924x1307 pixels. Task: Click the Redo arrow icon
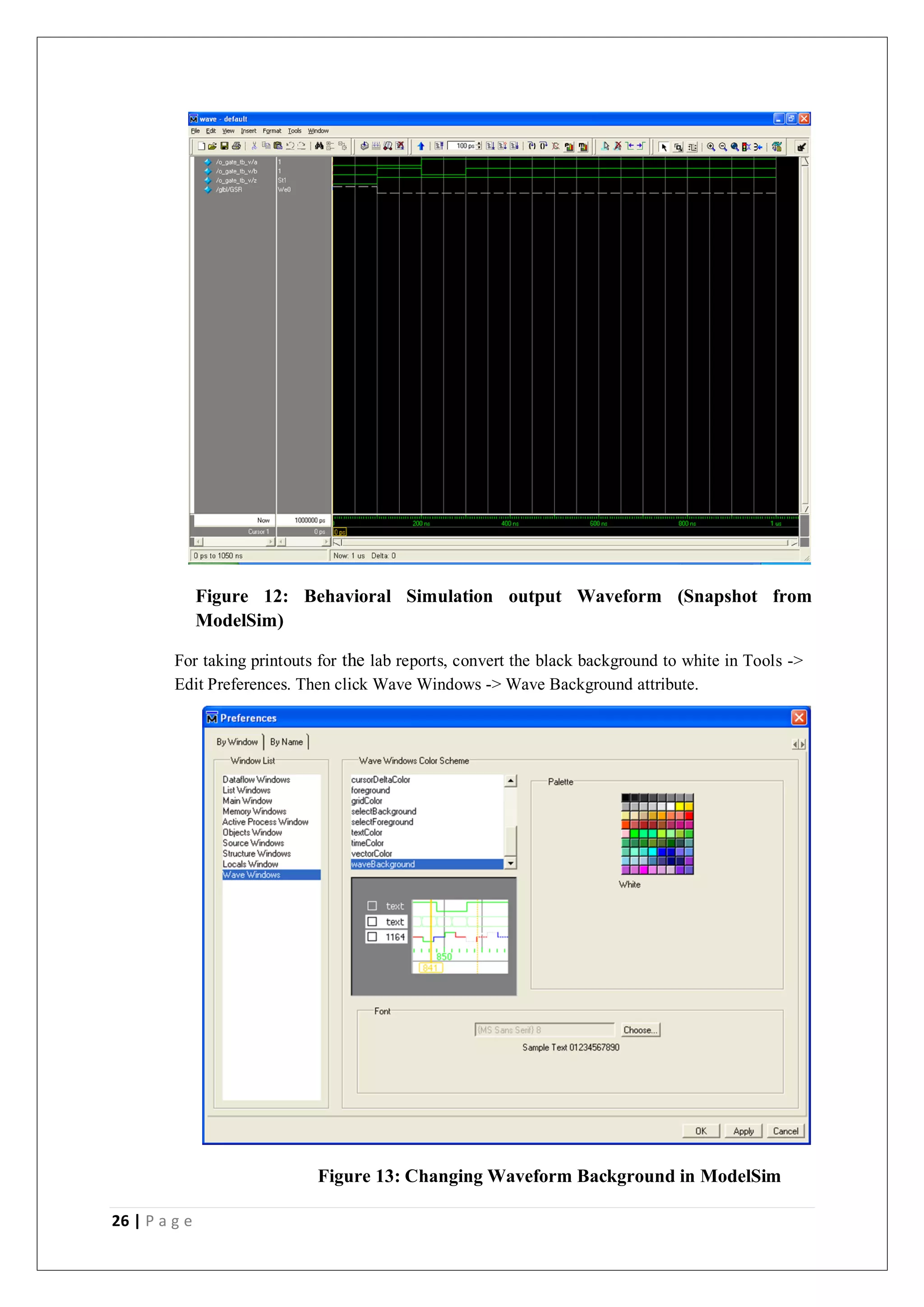point(301,146)
